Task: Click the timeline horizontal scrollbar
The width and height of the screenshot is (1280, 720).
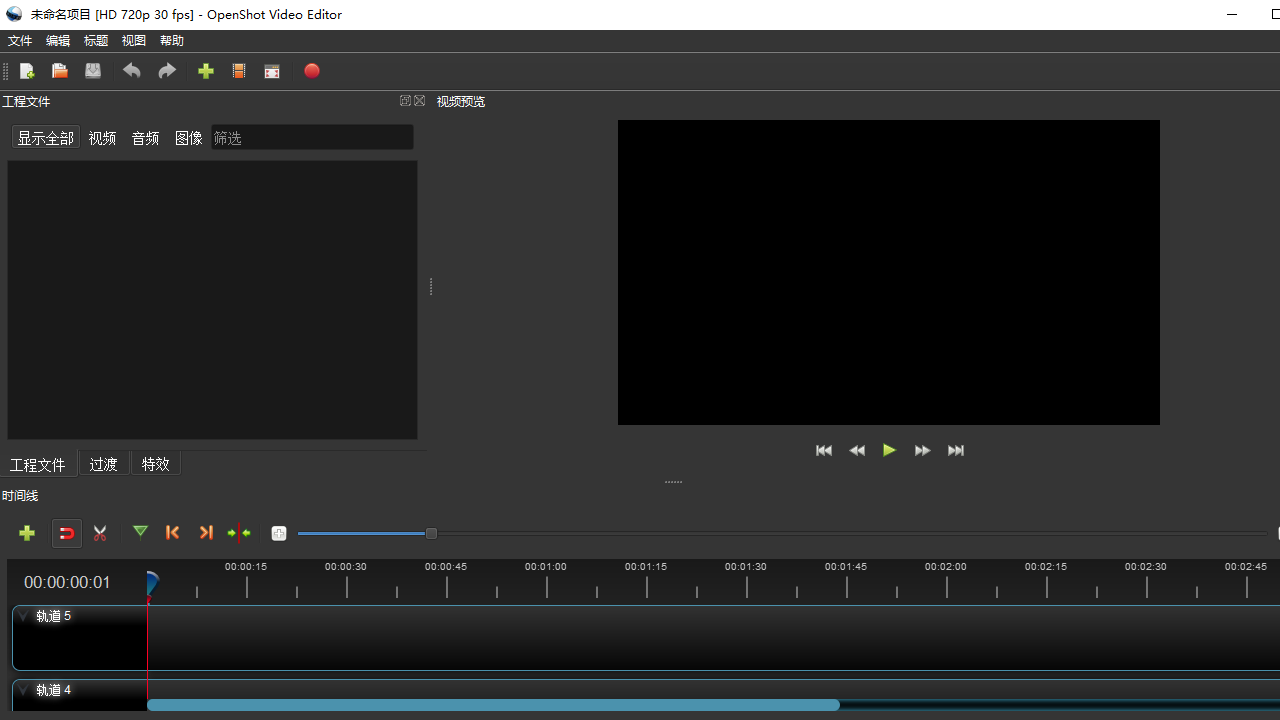Action: click(493, 704)
